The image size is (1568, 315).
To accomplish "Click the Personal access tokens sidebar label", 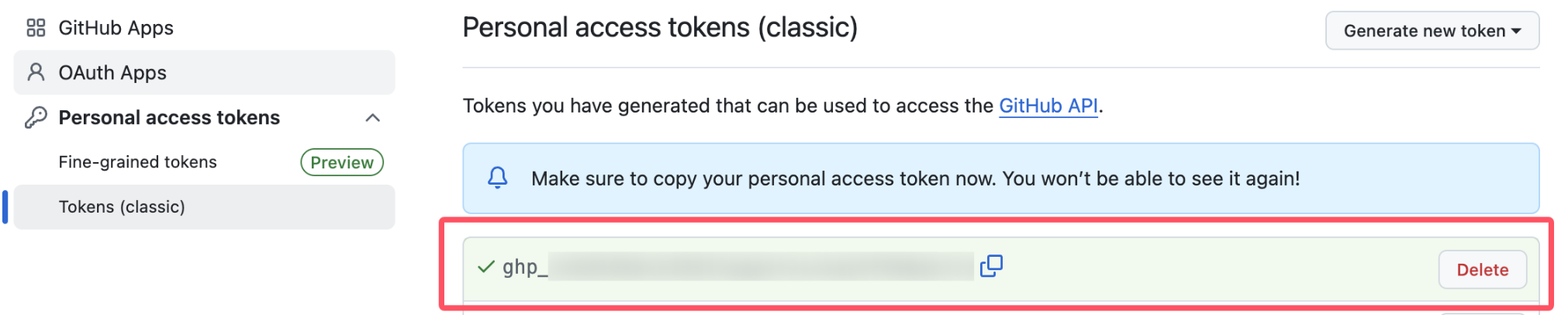I will tap(169, 118).
